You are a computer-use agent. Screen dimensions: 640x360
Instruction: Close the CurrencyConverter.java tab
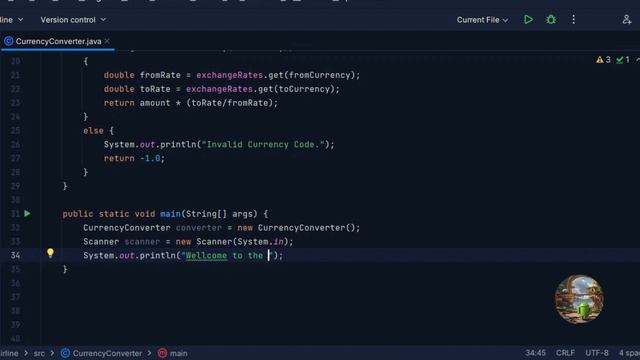[107, 41]
